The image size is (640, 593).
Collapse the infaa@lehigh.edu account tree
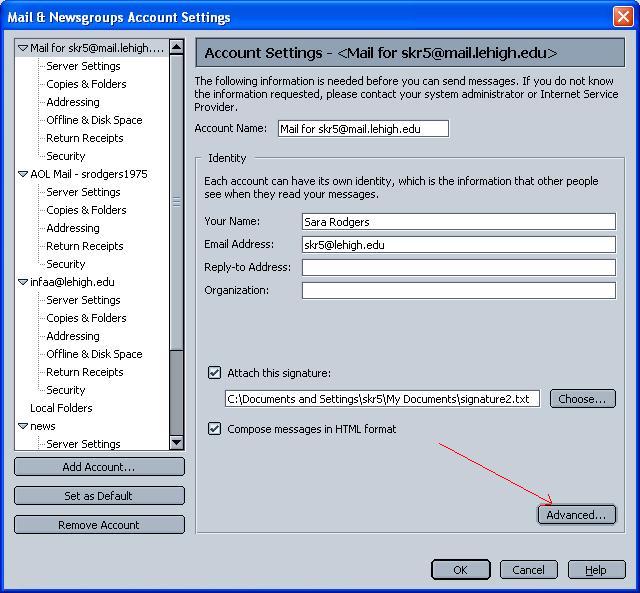point(23,282)
